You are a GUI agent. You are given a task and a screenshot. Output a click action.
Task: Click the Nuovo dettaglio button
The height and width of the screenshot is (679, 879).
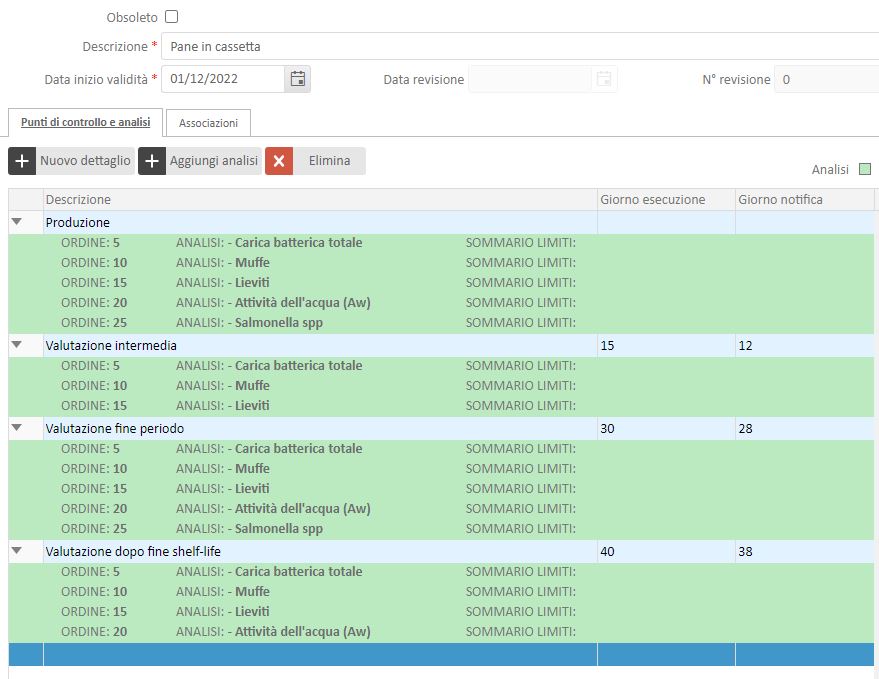click(71, 161)
